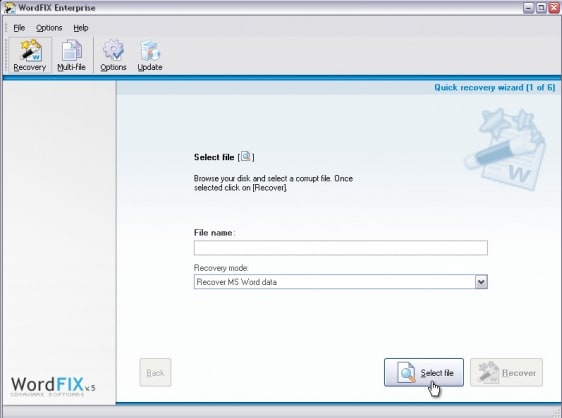
Task: Minimize the WordFIX Enterprise window
Action: (x=528, y=8)
